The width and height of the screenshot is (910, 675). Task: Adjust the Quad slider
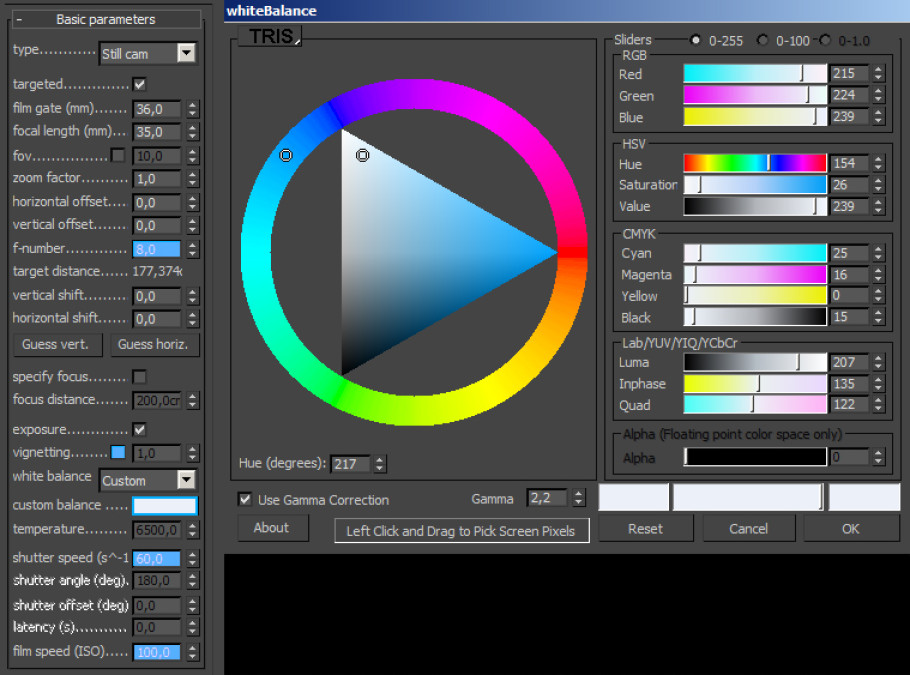(755, 405)
